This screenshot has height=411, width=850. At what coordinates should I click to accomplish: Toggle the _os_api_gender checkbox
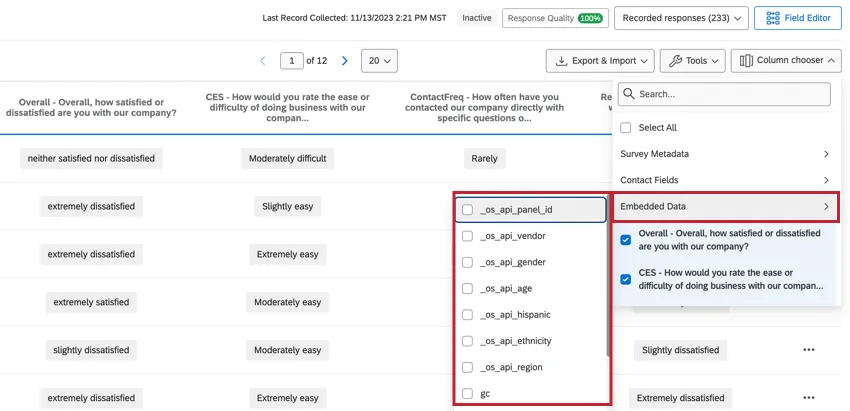click(x=467, y=262)
